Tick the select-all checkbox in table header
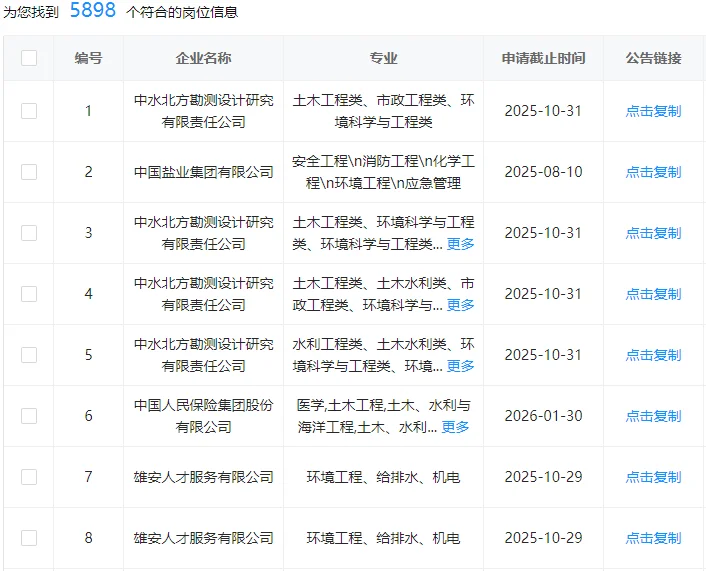 [x=29, y=58]
